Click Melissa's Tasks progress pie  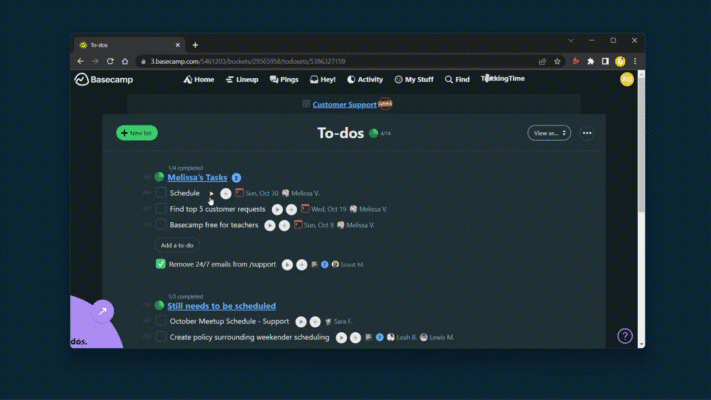pyautogui.click(x=159, y=177)
